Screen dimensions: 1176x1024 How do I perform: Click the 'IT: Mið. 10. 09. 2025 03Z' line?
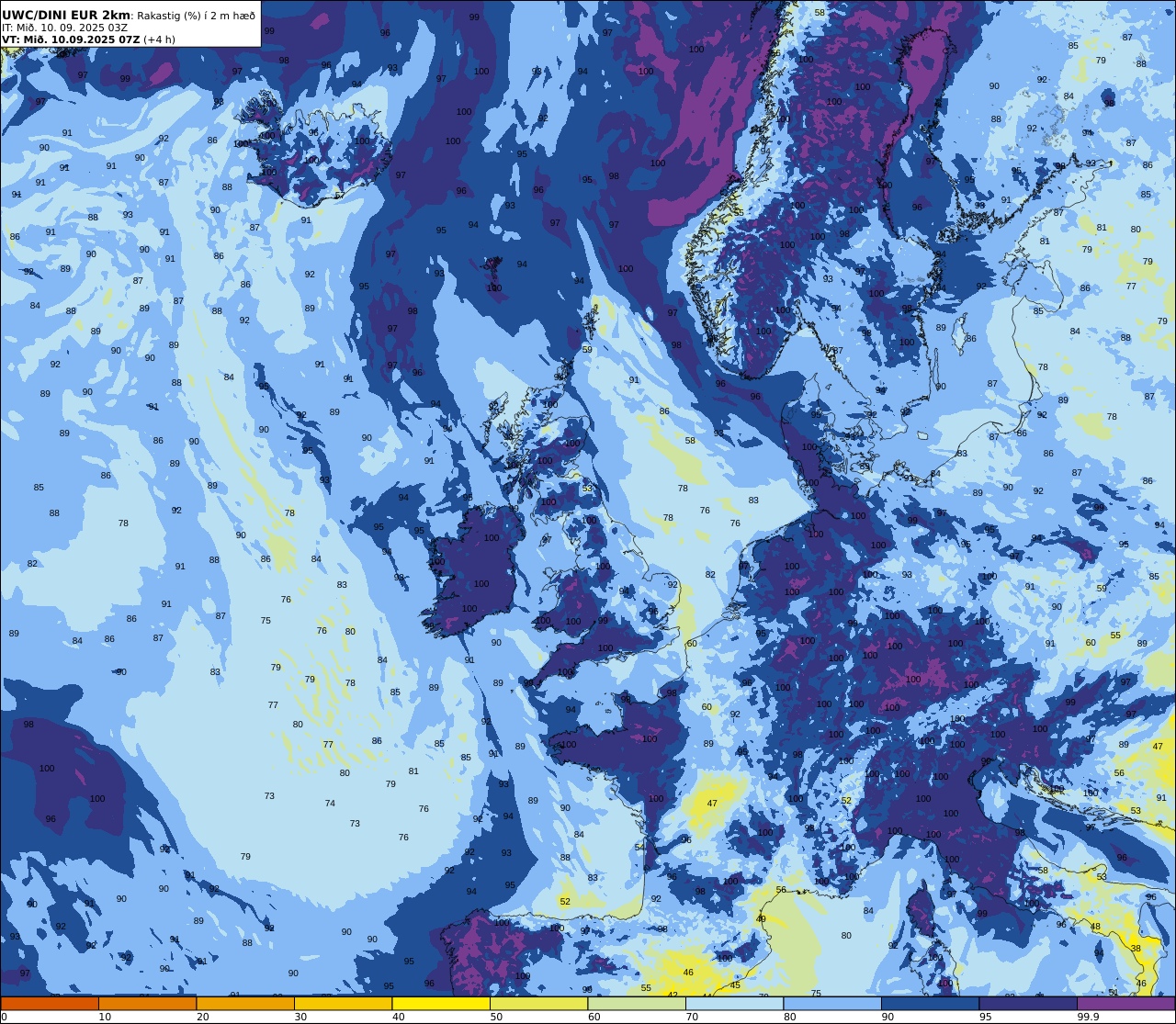coord(64,28)
